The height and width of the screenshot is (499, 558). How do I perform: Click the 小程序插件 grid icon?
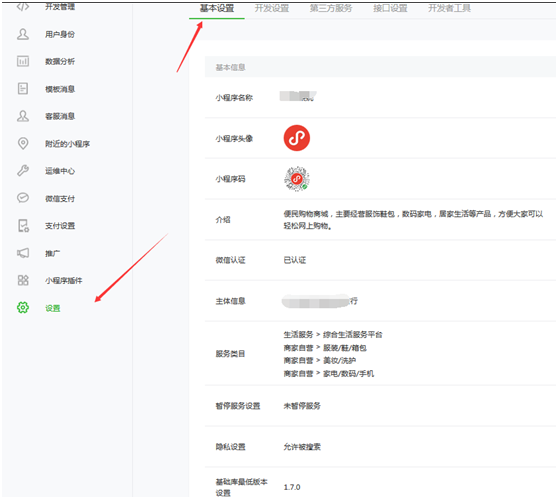[23, 280]
